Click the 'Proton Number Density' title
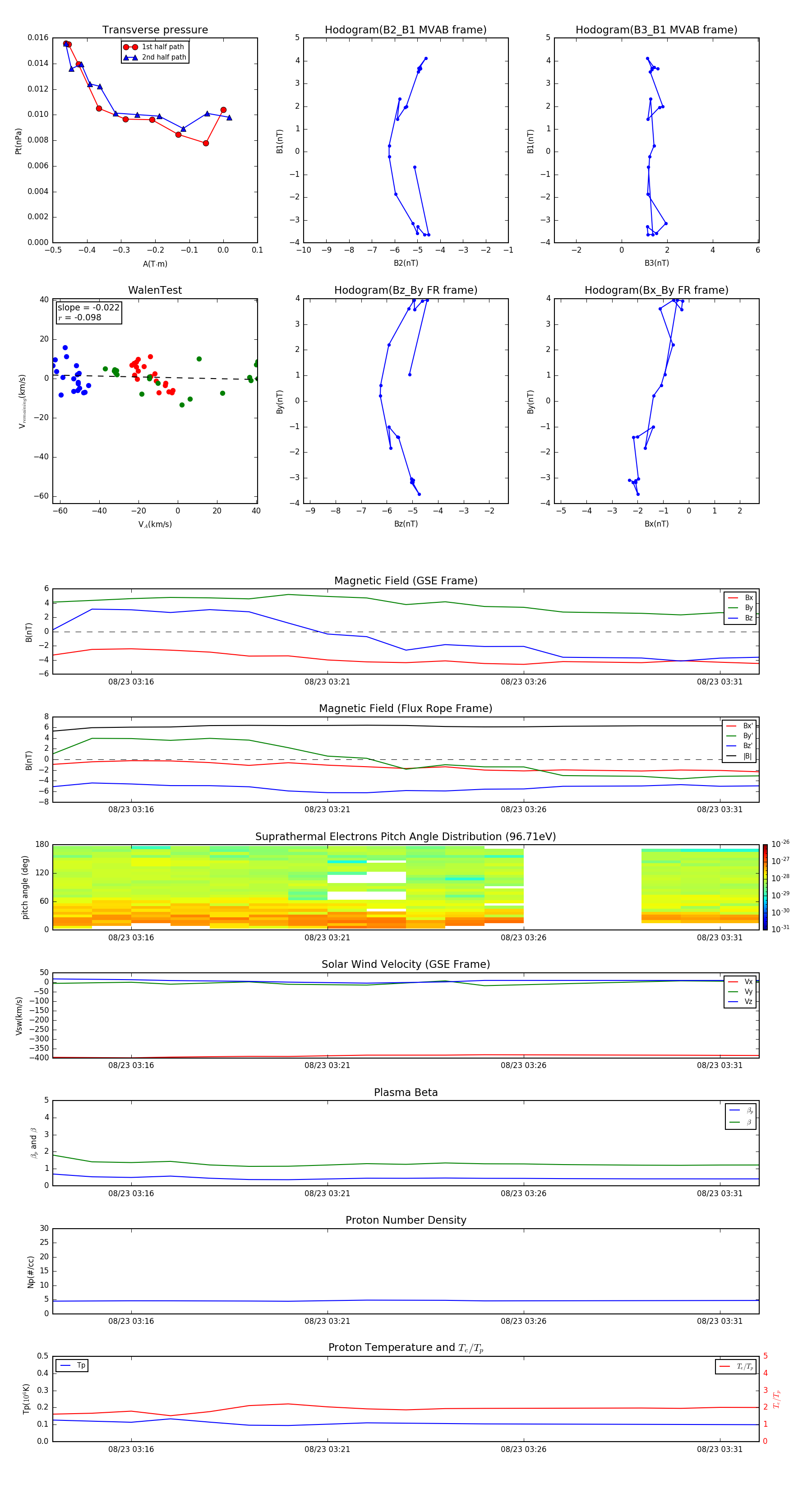This screenshot has width=812, height=1489. 405,1220
